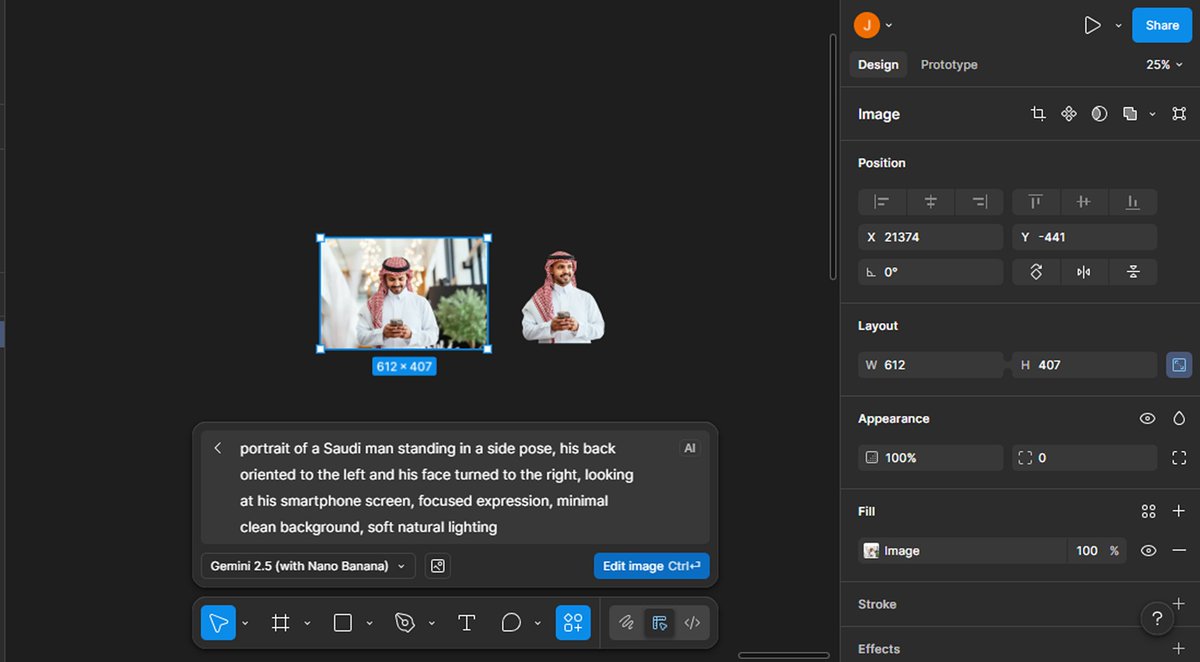
Task: Open the Gemini 2.5 model dropdown
Action: click(x=308, y=566)
